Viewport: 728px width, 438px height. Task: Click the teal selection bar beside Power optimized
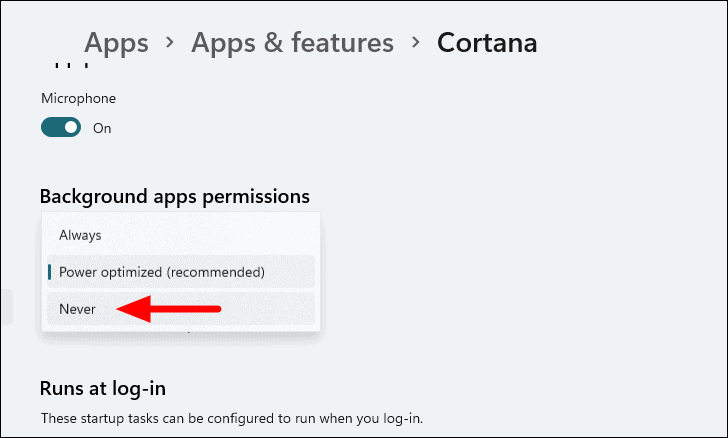pos(50,272)
